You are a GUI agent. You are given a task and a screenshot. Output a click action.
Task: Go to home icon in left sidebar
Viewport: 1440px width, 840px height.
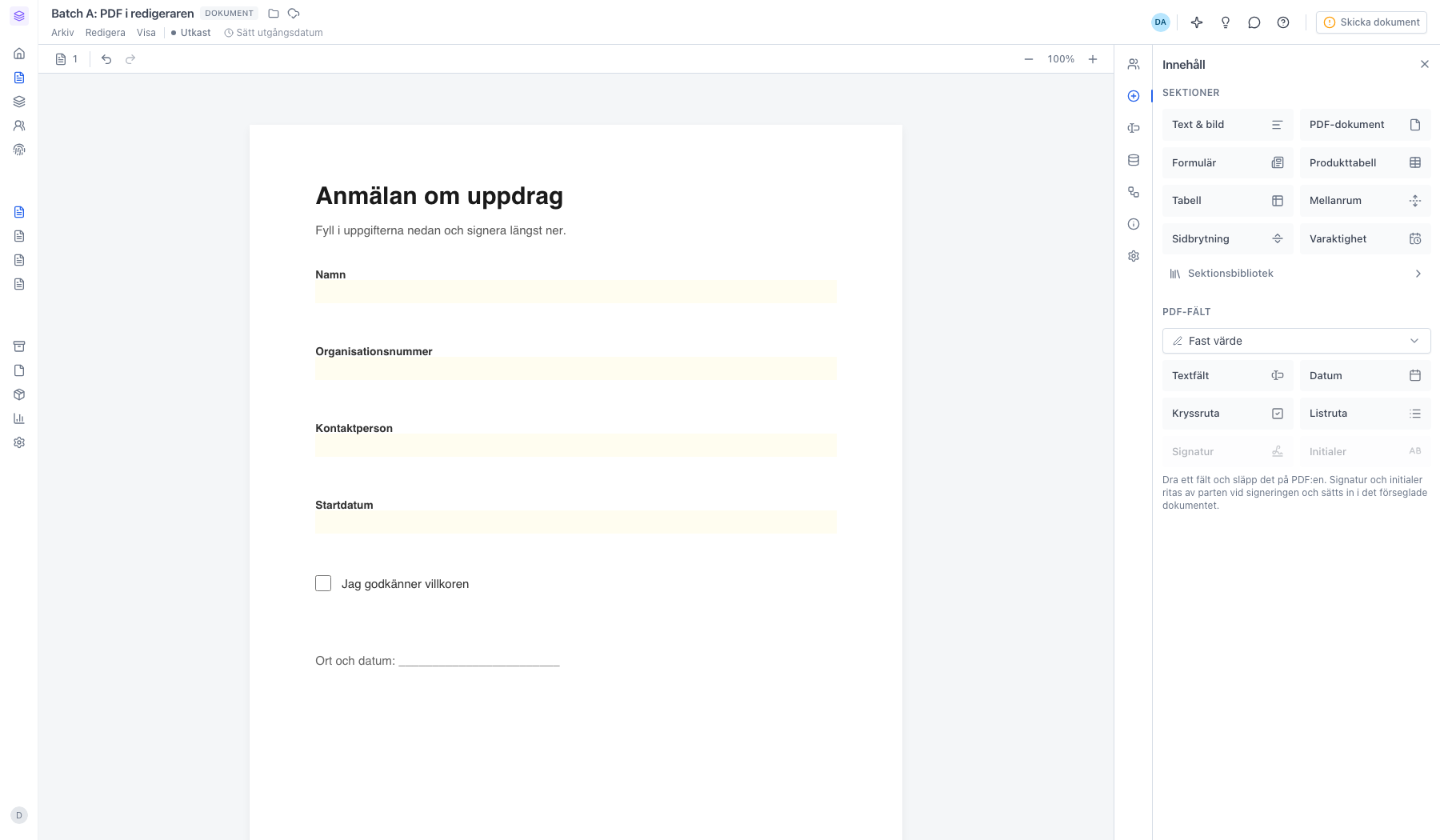19,54
